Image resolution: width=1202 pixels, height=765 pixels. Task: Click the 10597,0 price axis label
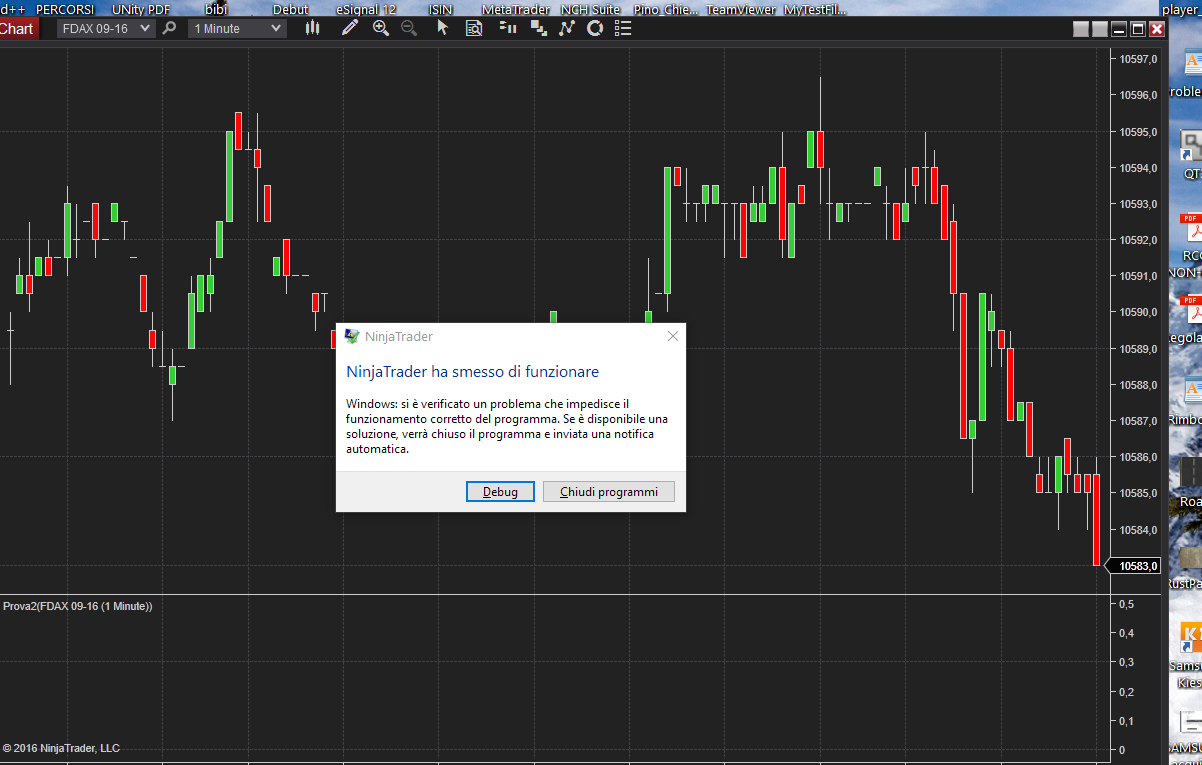pos(1138,59)
